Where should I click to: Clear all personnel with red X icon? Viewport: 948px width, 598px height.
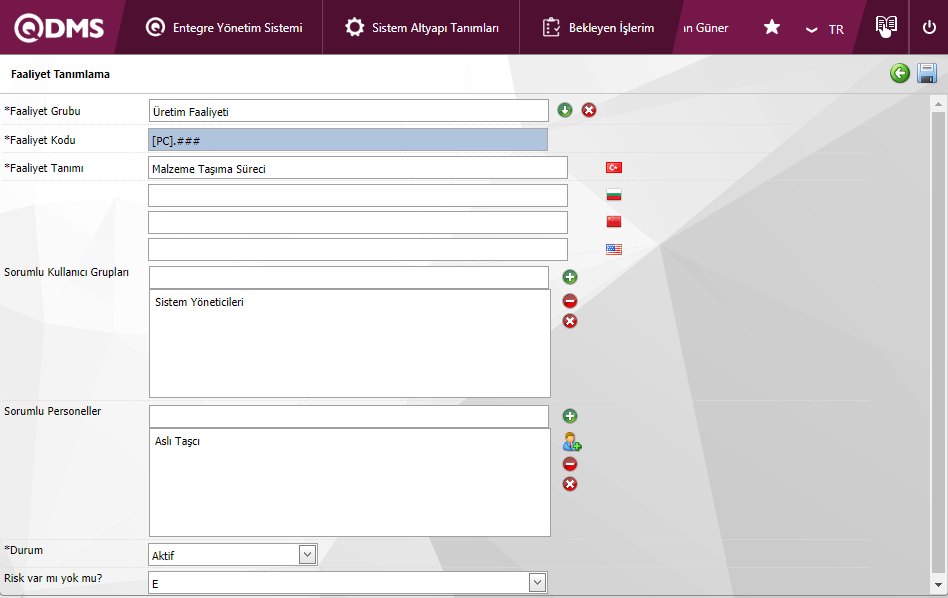pyautogui.click(x=570, y=484)
